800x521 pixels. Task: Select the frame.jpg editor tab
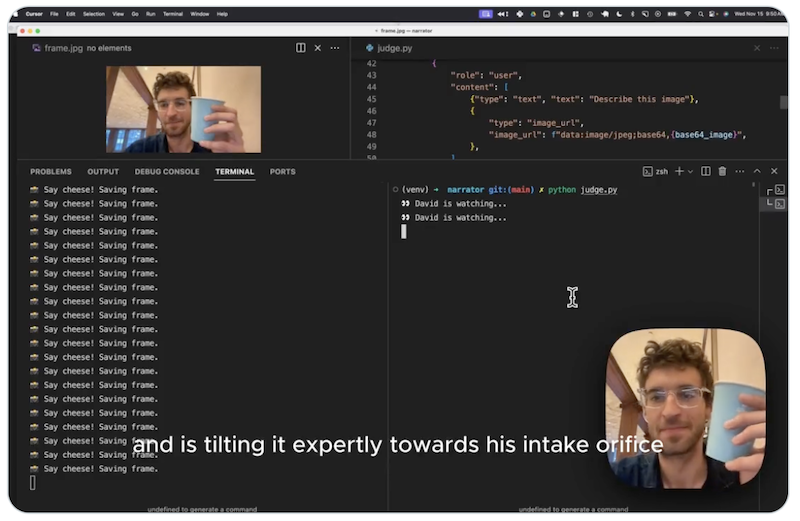(82, 48)
